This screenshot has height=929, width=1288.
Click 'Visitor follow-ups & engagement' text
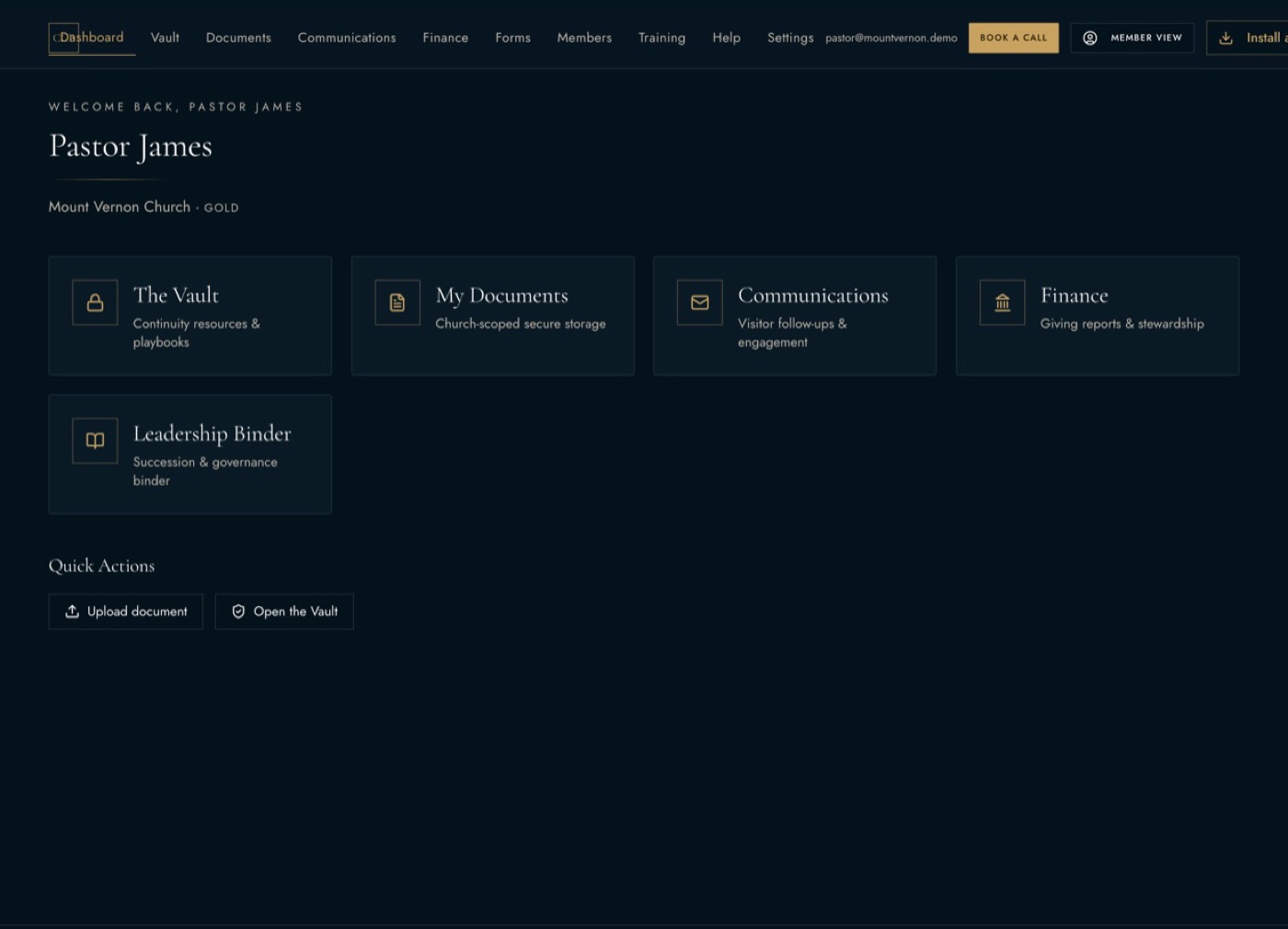click(x=792, y=333)
